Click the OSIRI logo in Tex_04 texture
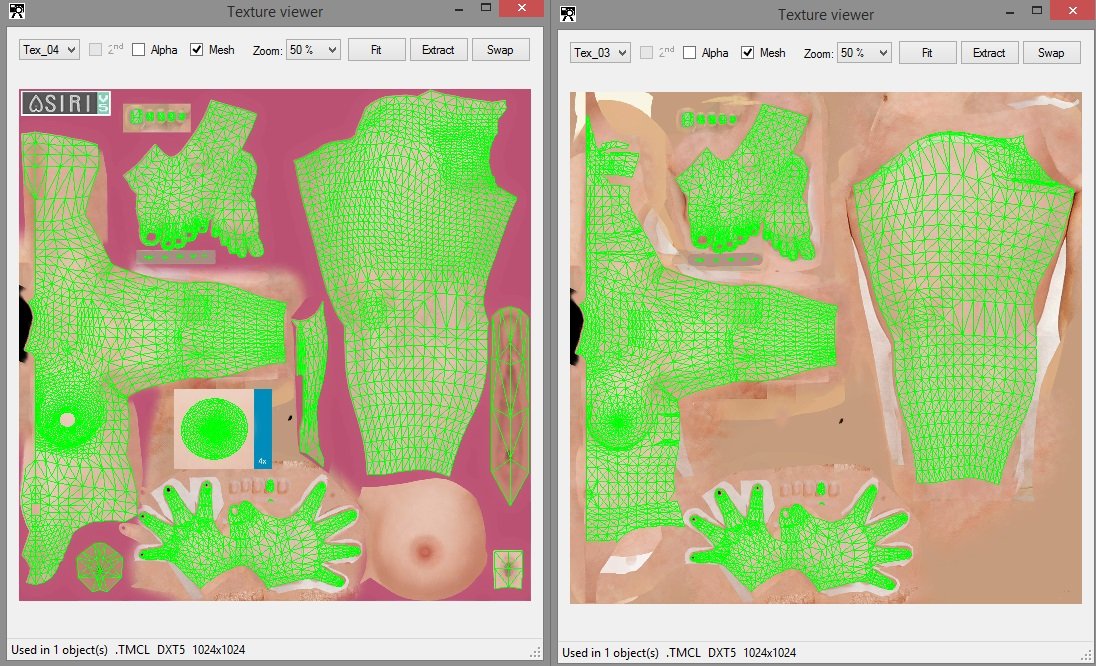 pyautogui.click(x=65, y=103)
